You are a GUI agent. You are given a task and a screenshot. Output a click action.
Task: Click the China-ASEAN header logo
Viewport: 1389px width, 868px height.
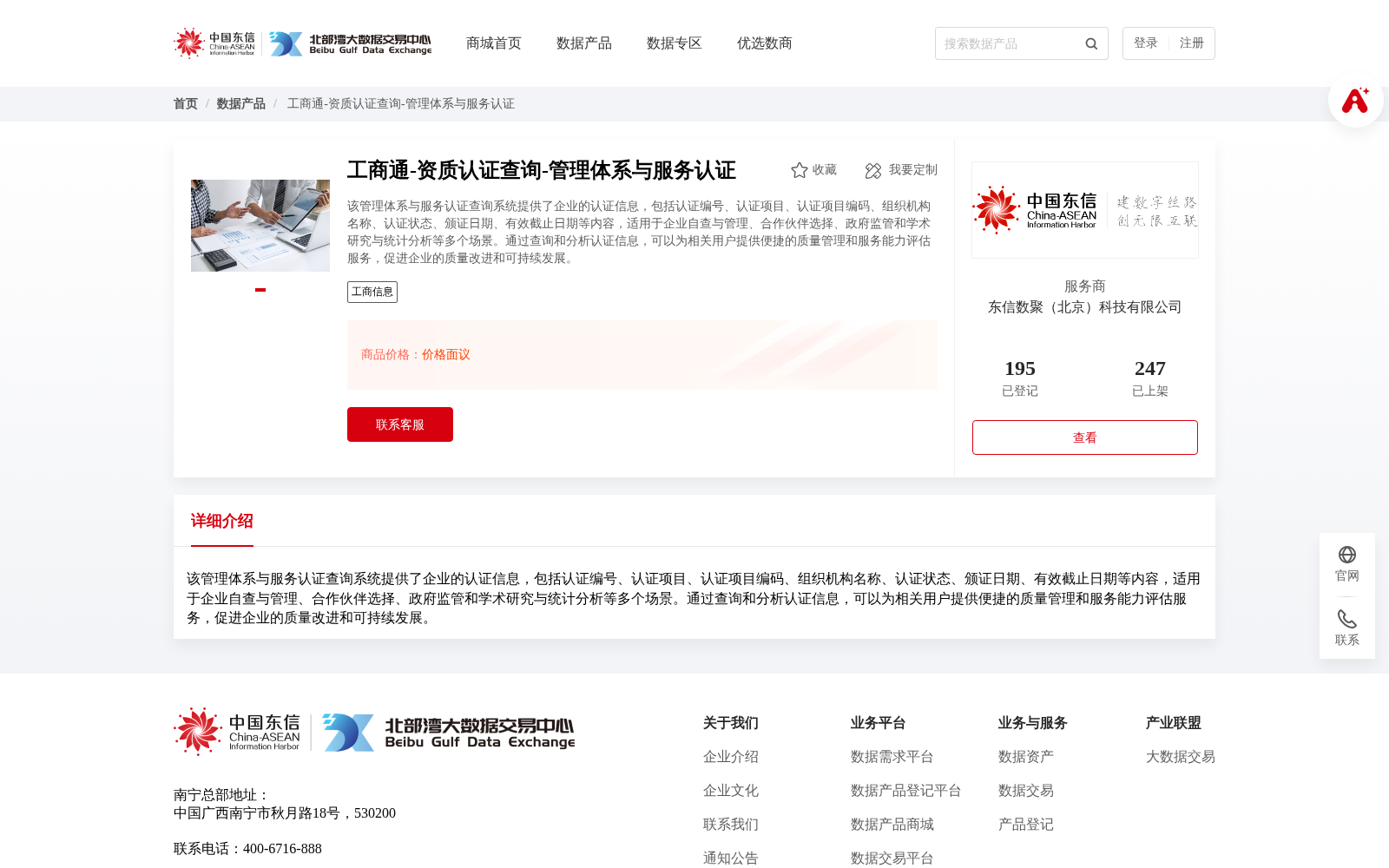(x=214, y=43)
